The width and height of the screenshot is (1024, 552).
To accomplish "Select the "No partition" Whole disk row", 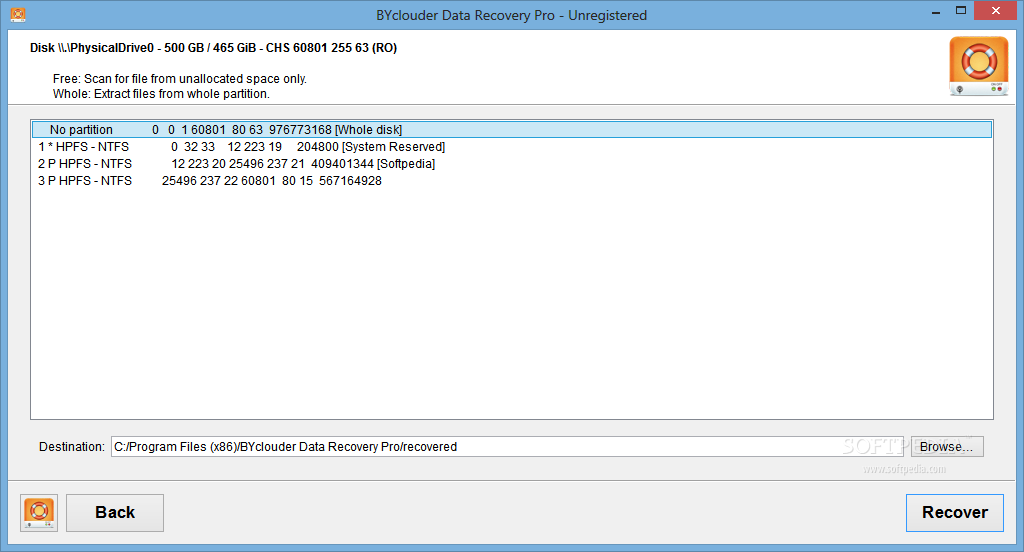I will 512,129.
